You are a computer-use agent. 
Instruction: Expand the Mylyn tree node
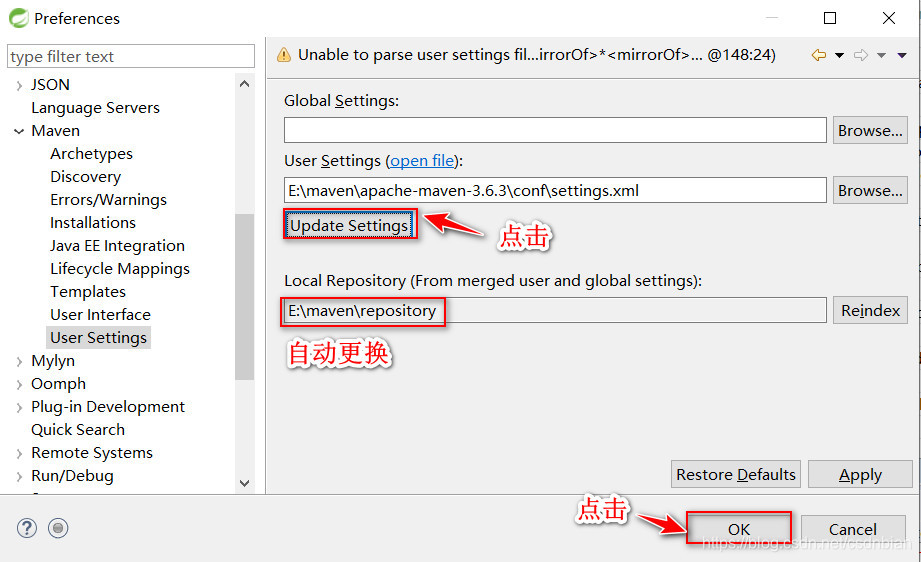pos(19,362)
